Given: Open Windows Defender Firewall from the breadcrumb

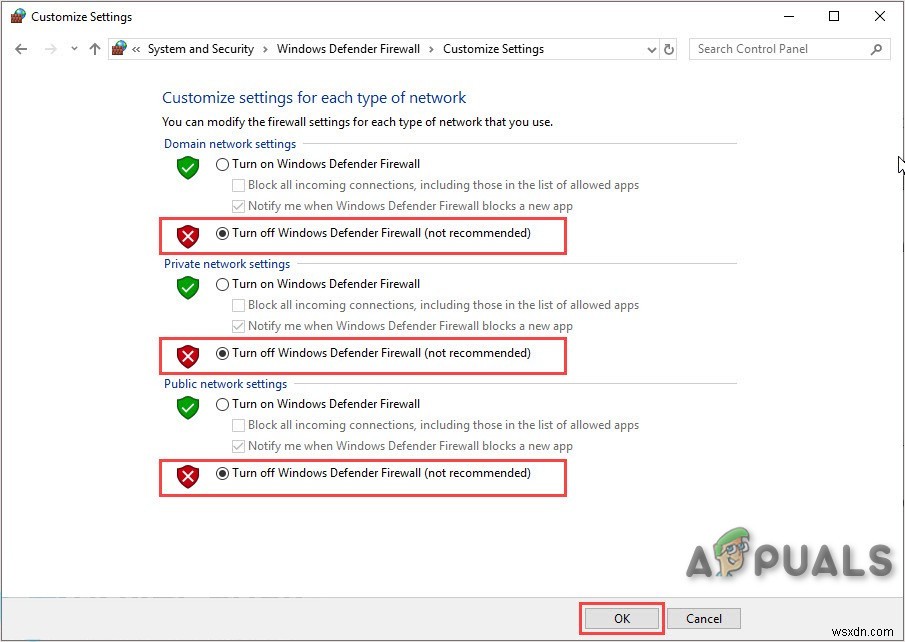Looking at the screenshot, I should (x=348, y=48).
